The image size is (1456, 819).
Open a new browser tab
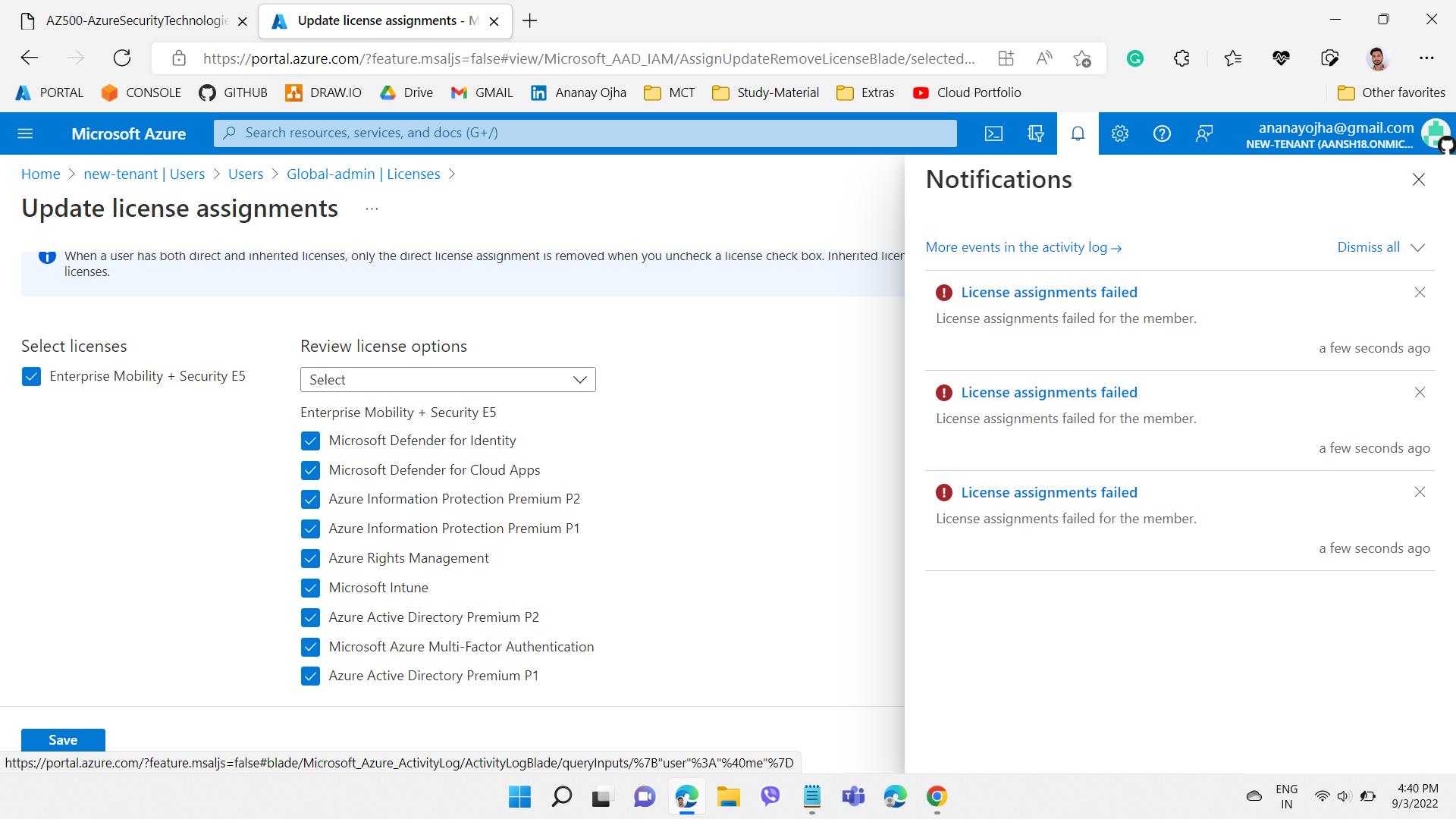[530, 20]
